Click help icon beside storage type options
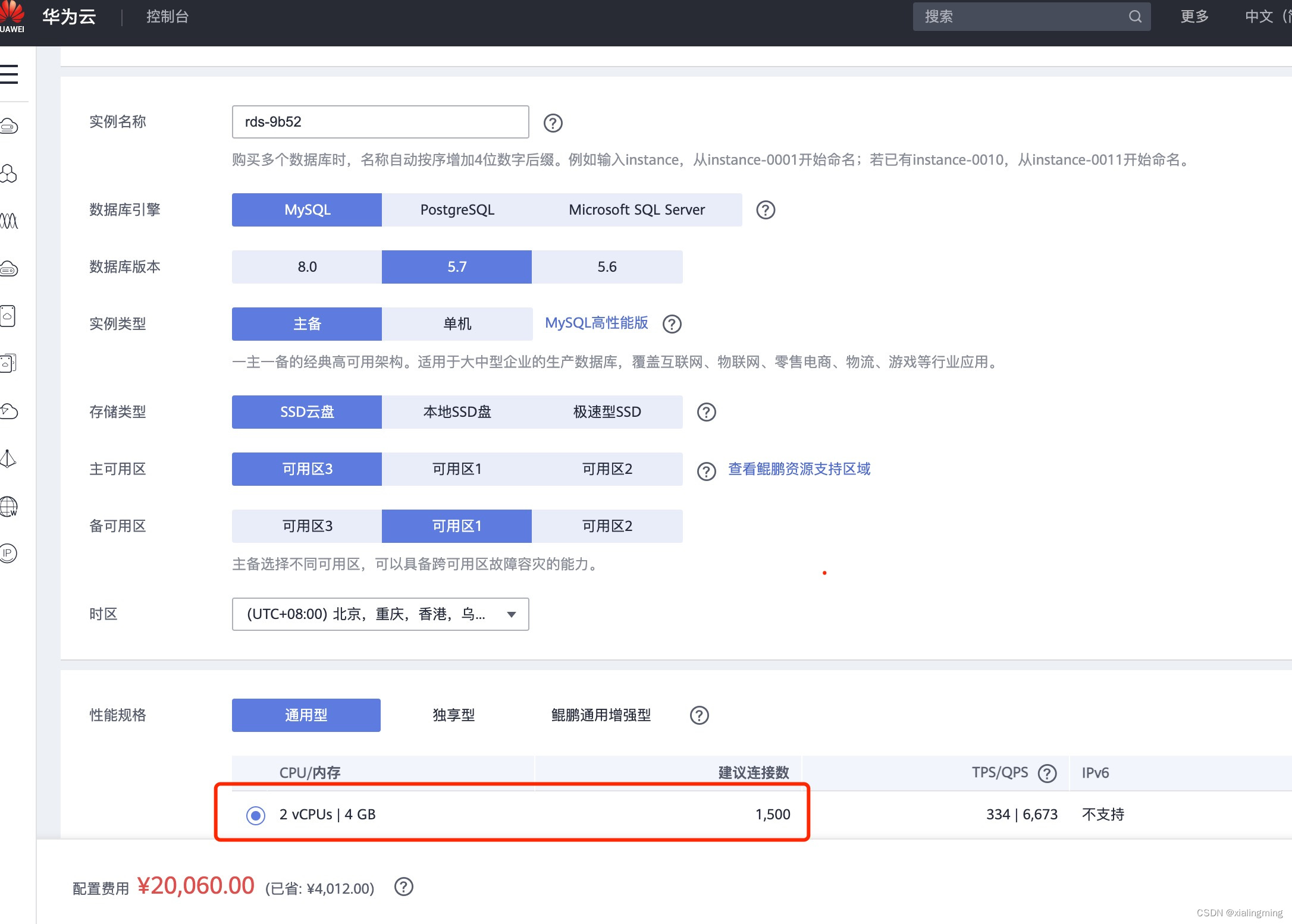Image resolution: width=1292 pixels, height=924 pixels. 707,412
